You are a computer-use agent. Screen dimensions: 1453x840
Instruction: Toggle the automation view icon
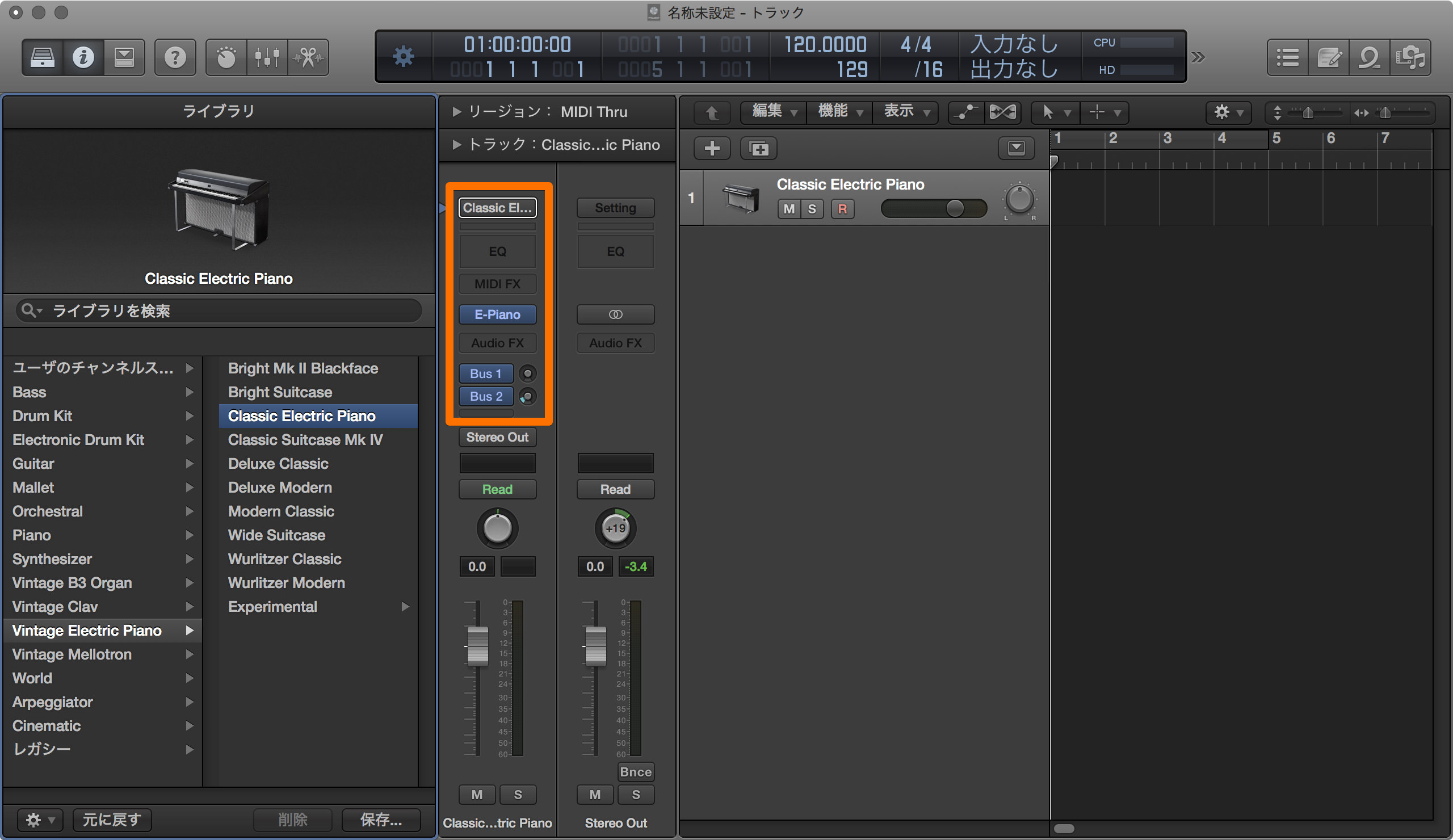pyautogui.click(x=967, y=112)
